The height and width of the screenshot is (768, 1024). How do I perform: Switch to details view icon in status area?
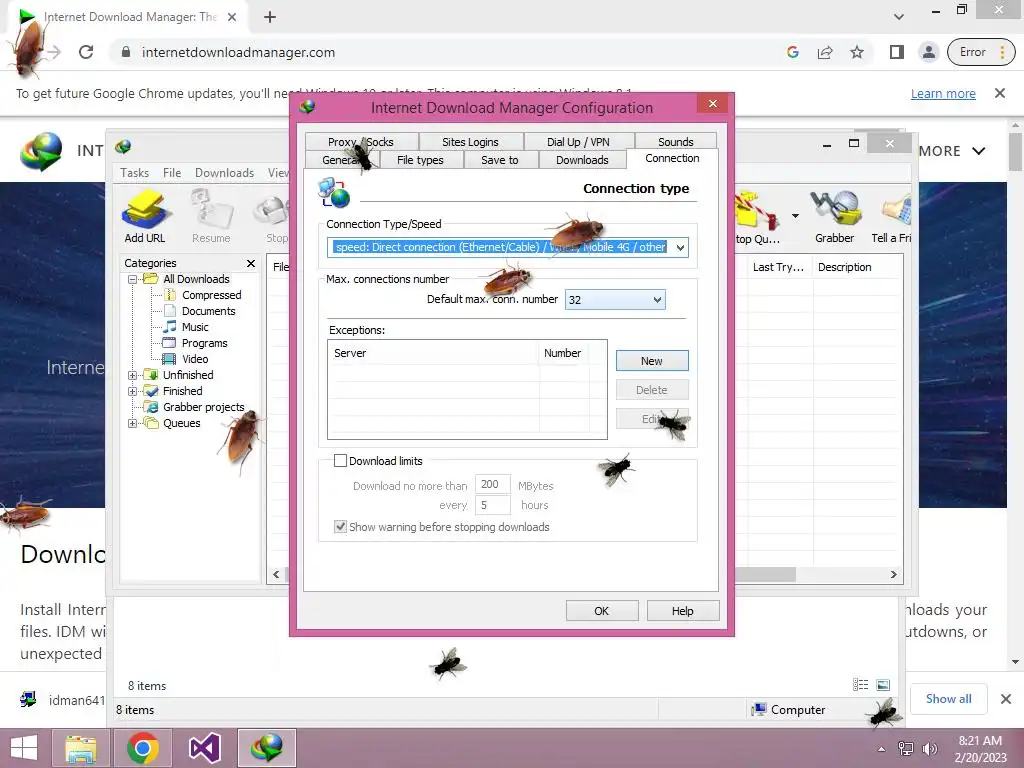click(861, 684)
